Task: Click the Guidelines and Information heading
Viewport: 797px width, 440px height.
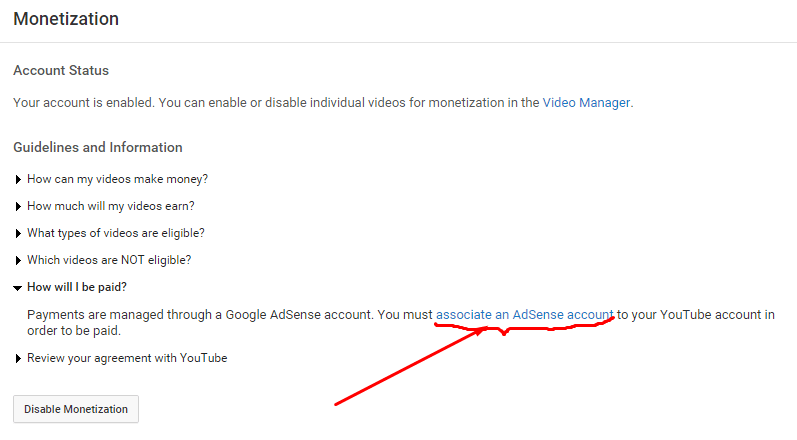Action: pyautogui.click(x=98, y=147)
